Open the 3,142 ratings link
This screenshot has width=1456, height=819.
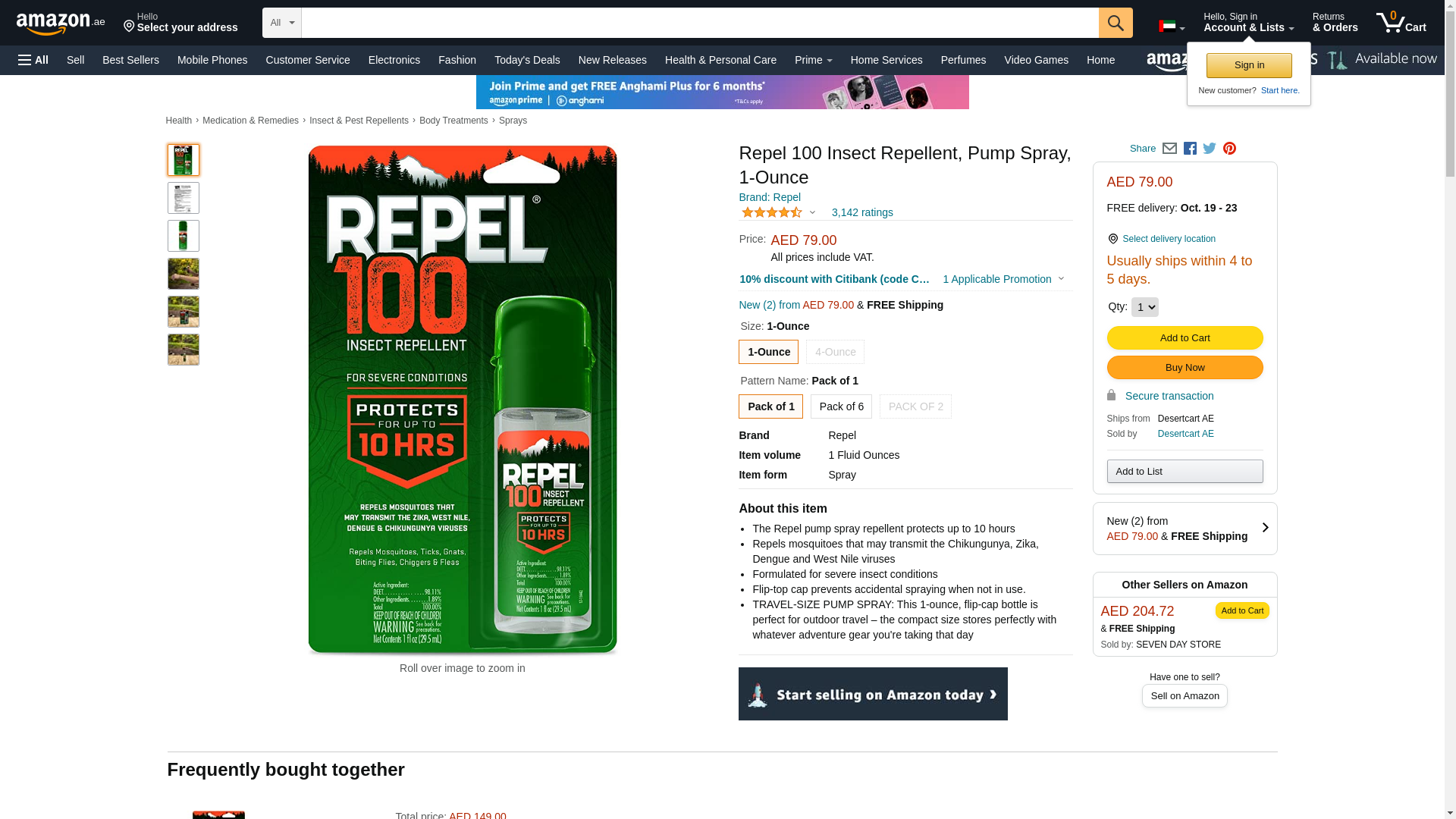coord(861,212)
